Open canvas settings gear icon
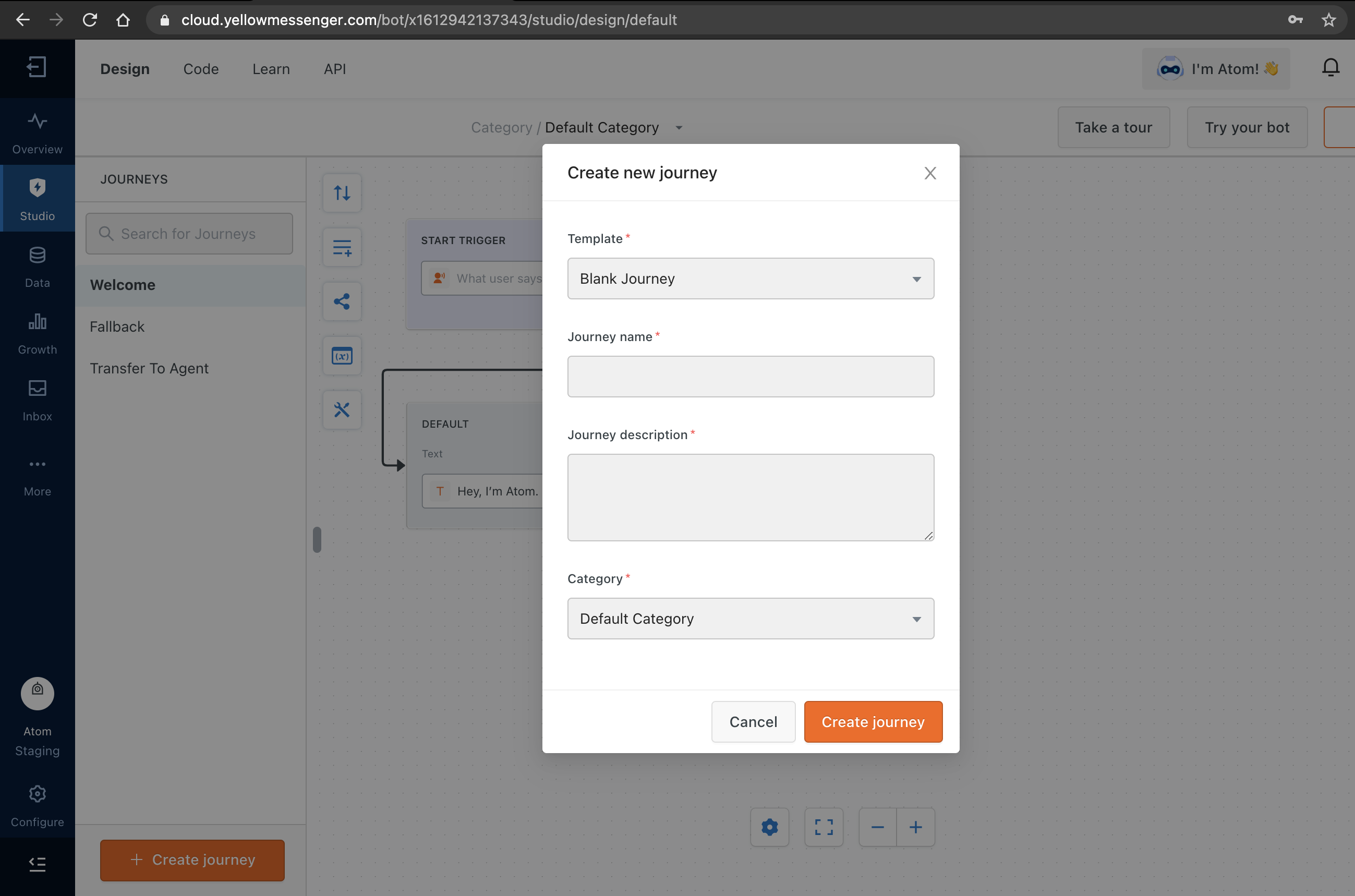 coord(769,827)
